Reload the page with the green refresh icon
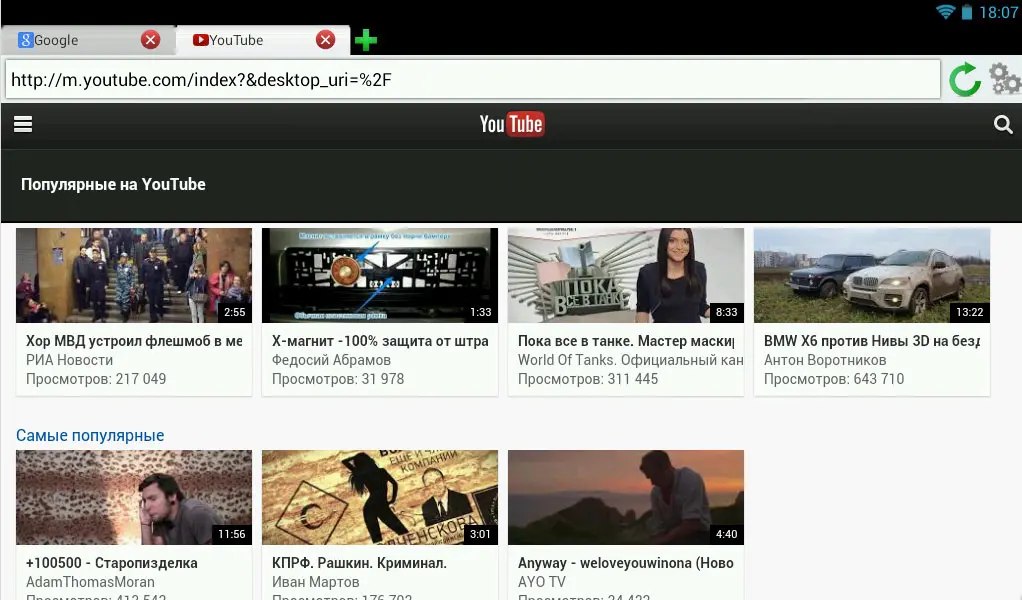Screen dimensions: 1022x600 coord(965,79)
